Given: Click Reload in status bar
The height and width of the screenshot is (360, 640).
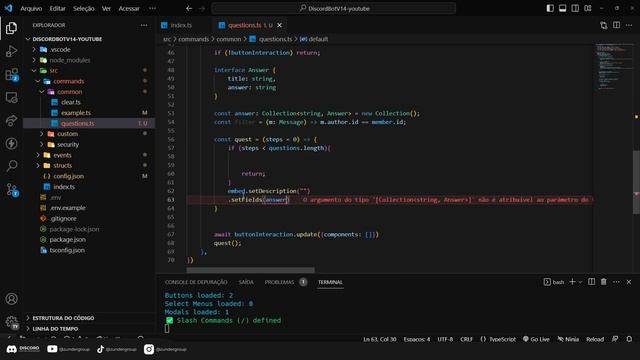Looking at the screenshot, I should 595,339.
